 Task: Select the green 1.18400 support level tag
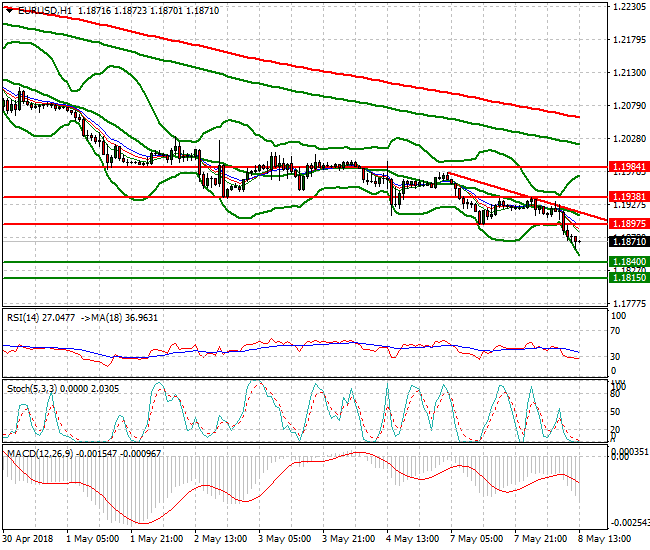click(627, 262)
